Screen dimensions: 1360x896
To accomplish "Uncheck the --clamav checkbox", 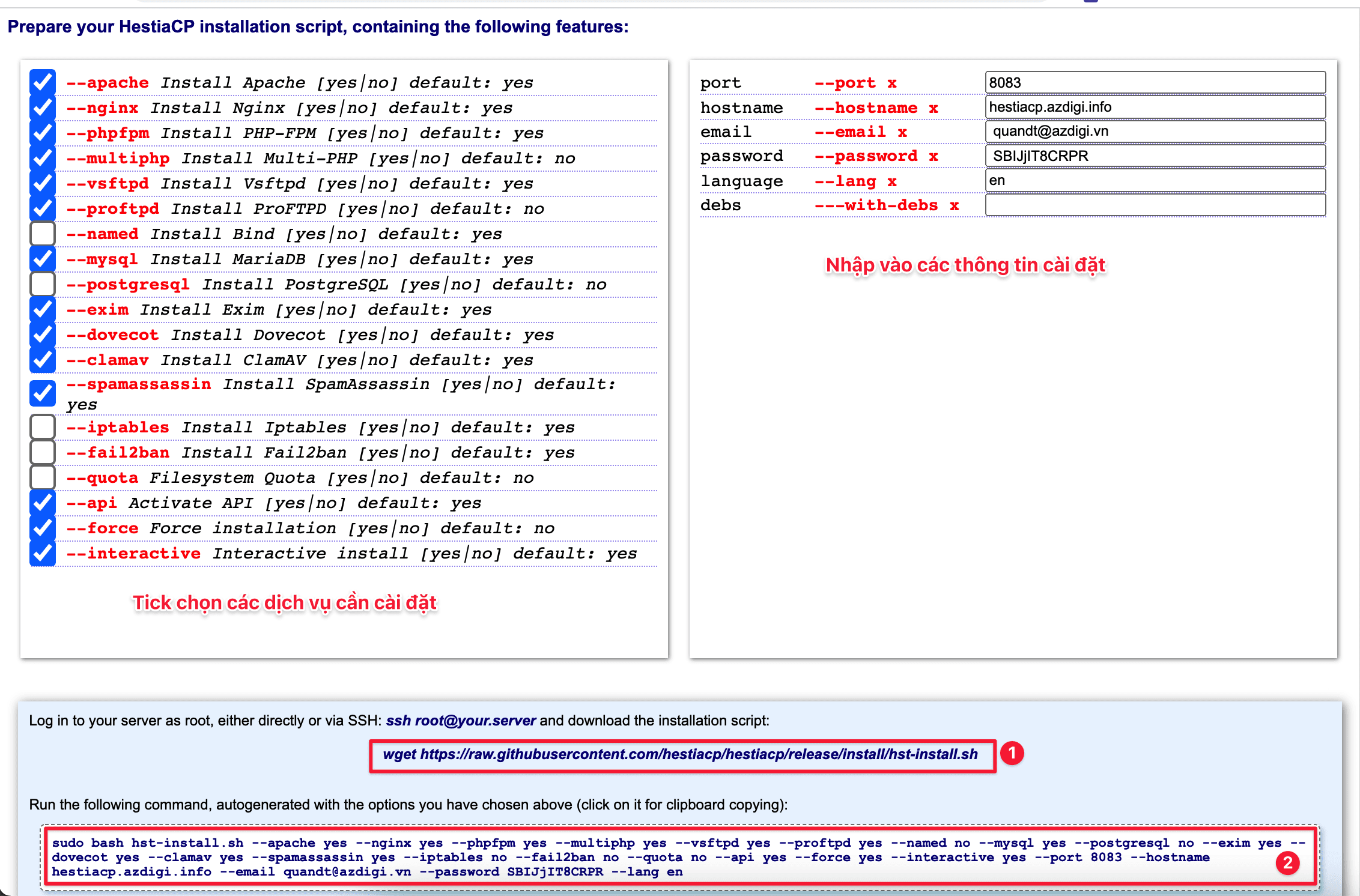I will point(43,360).
